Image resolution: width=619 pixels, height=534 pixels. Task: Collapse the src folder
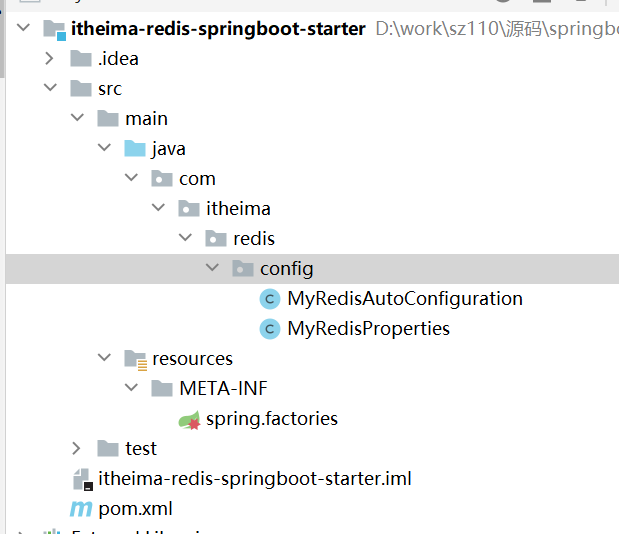[50, 89]
